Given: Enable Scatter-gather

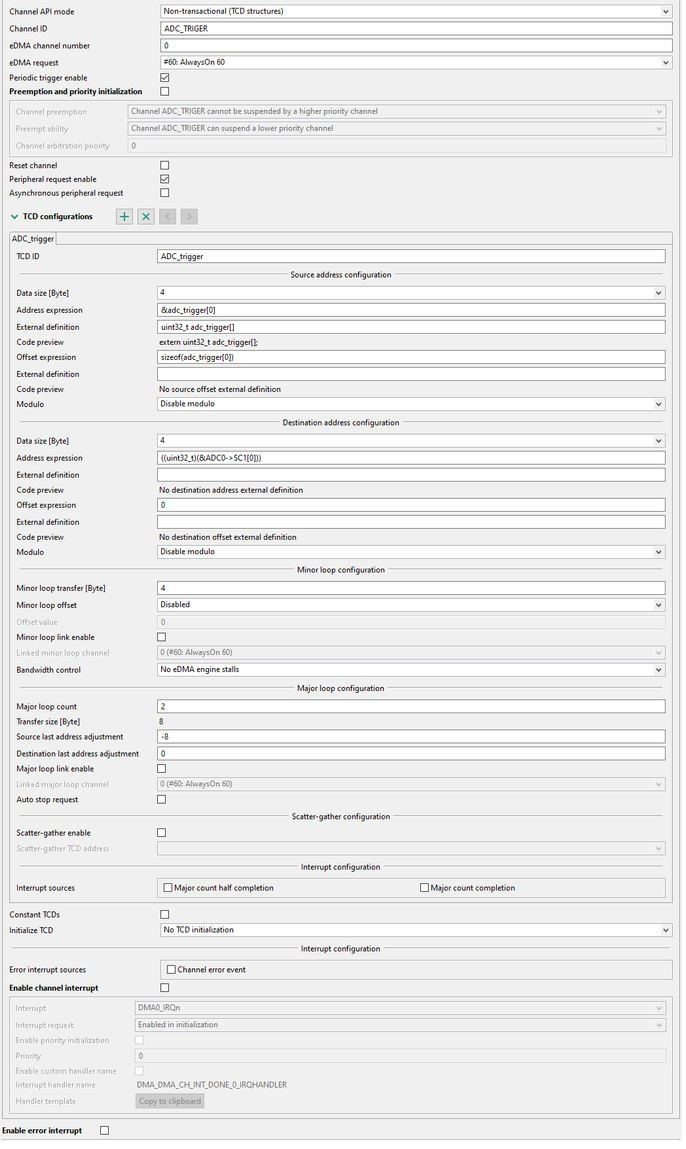Looking at the screenshot, I should click(163, 832).
